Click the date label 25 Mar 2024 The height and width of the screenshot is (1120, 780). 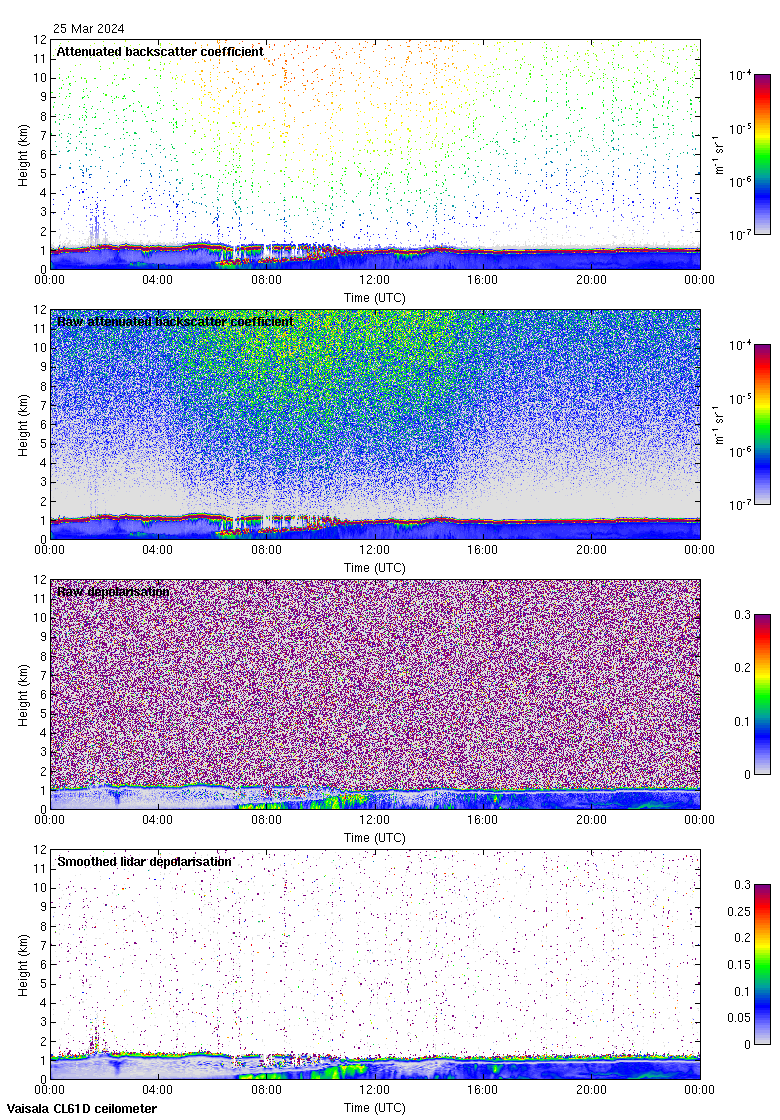pyautogui.click(x=89, y=29)
